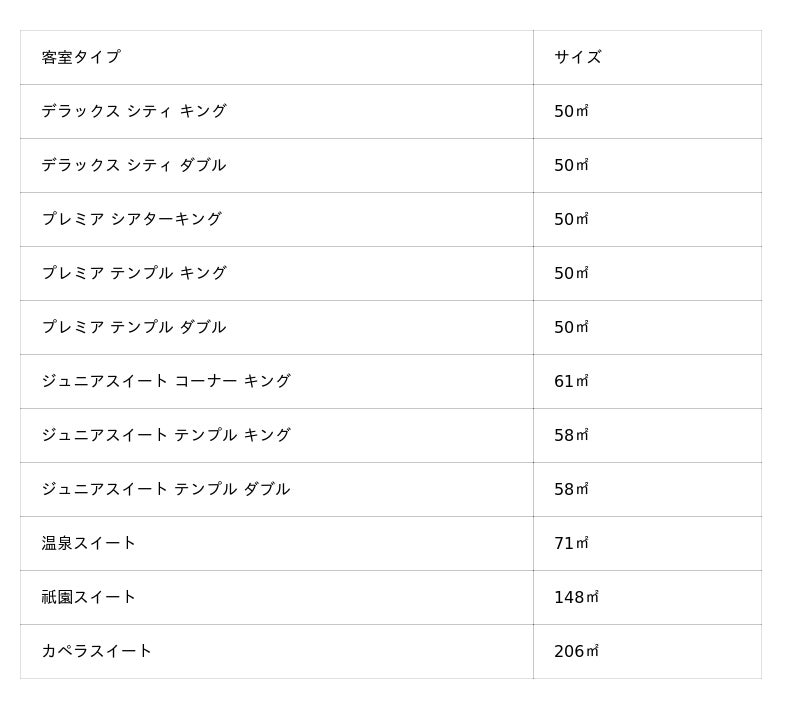Select the 温泉スイート room name
Viewport: 800px width, 709px height.
coord(89,543)
